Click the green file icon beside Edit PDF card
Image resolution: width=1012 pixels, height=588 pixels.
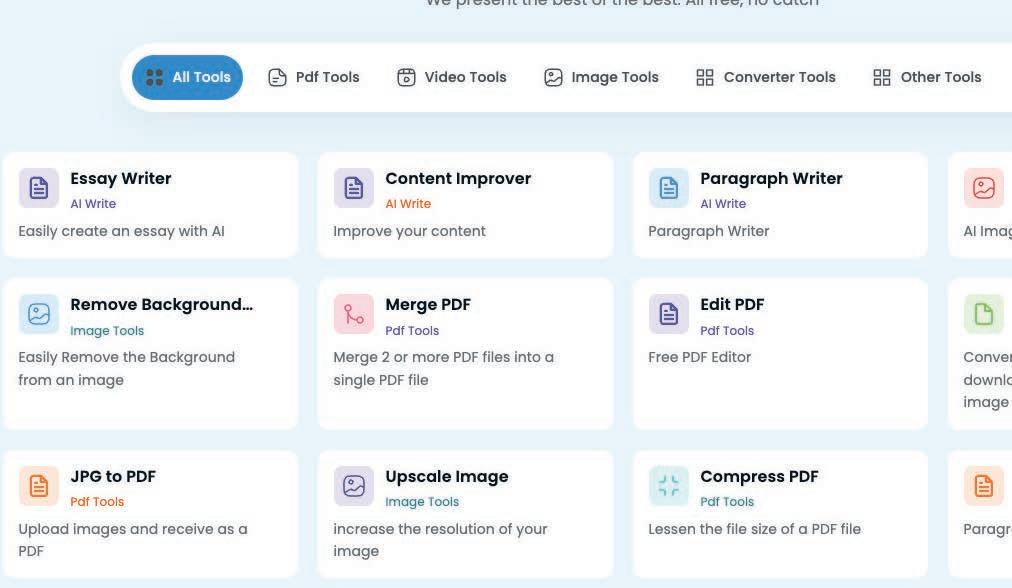click(984, 314)
